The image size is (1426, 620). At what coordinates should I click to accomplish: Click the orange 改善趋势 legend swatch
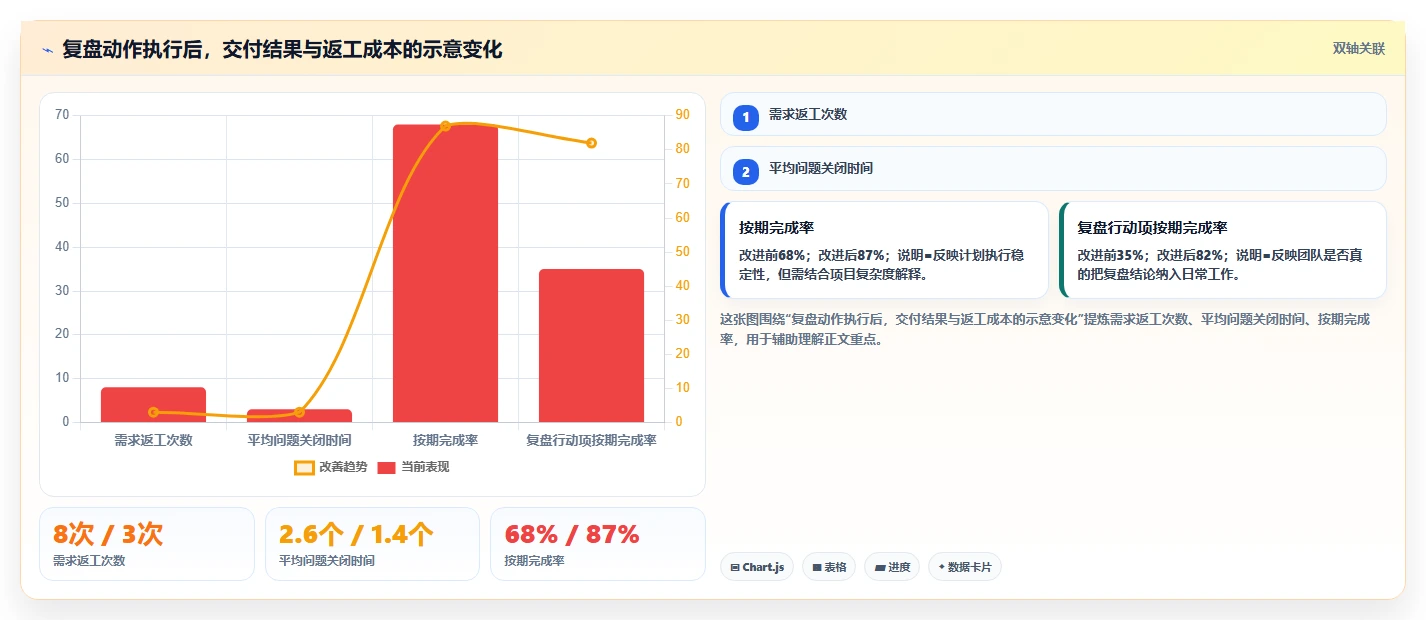304,467
